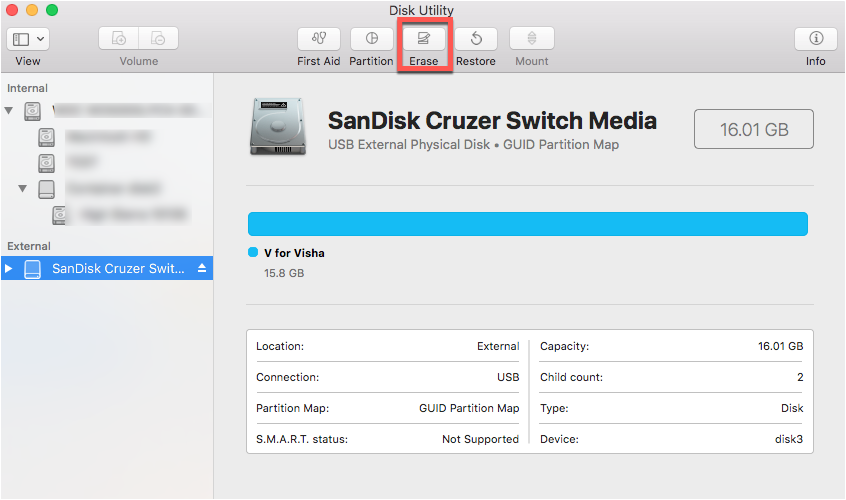Screen dimensions: 846x500
Task: Close the Disk Utility window
Action: click(x=11, y=10)
